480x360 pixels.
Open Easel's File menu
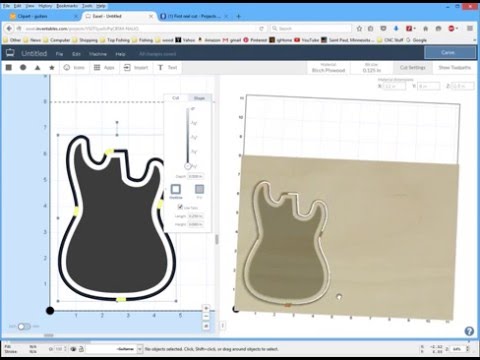click(59, 54)
